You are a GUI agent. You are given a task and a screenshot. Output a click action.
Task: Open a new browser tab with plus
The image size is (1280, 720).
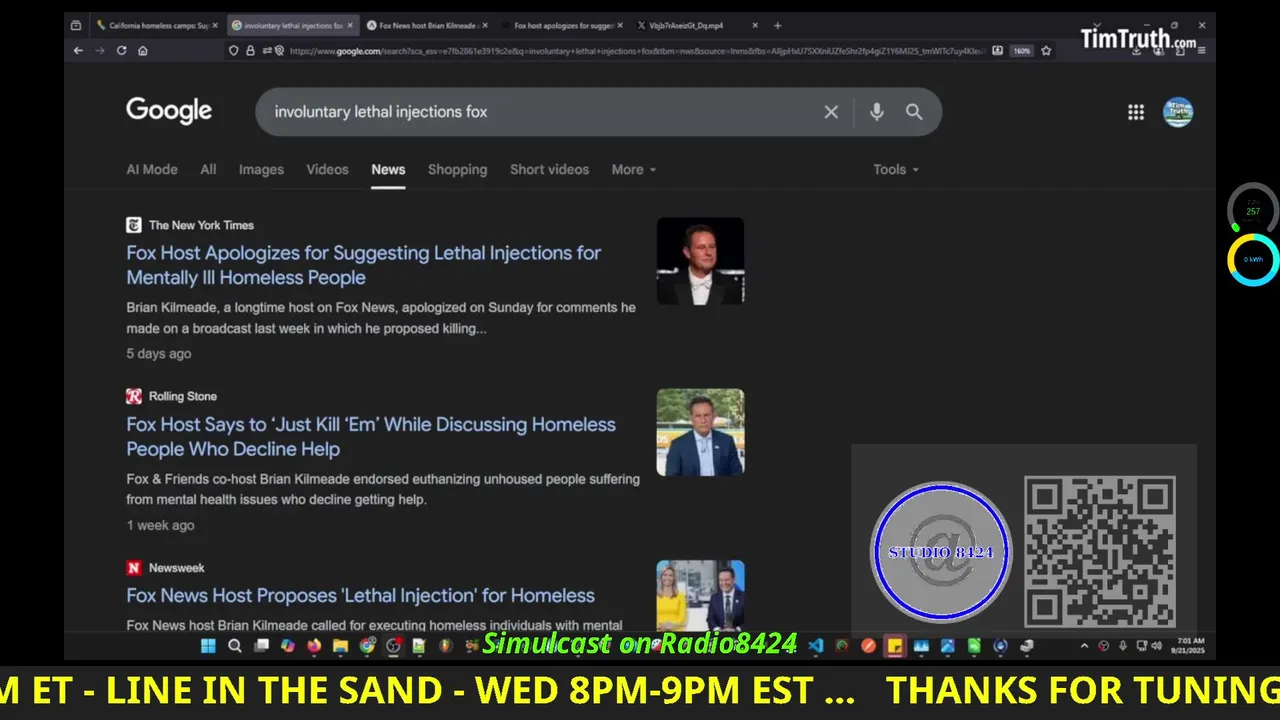(777, 25)
